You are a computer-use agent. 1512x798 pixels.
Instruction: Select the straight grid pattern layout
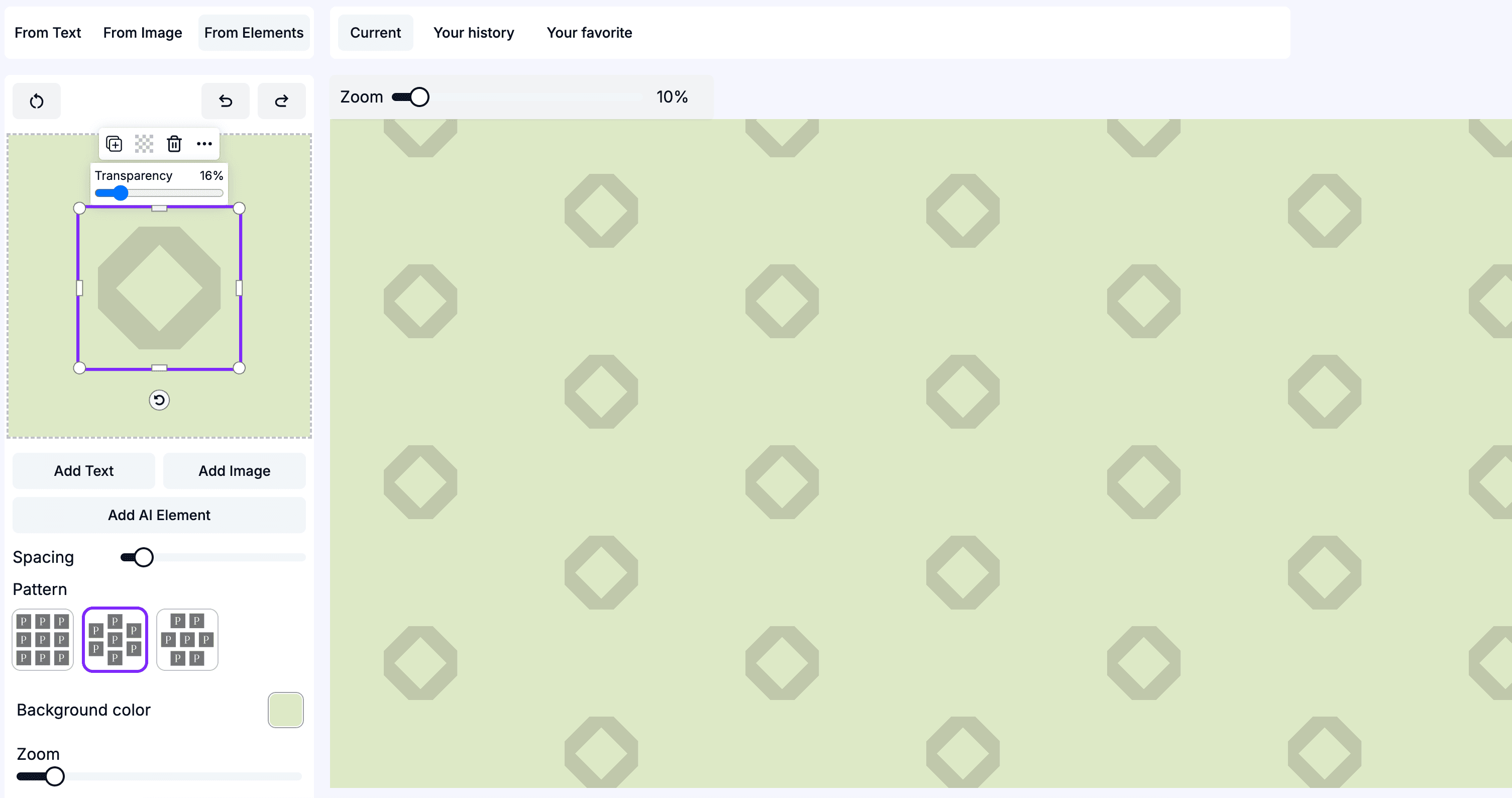coord(43,640)
